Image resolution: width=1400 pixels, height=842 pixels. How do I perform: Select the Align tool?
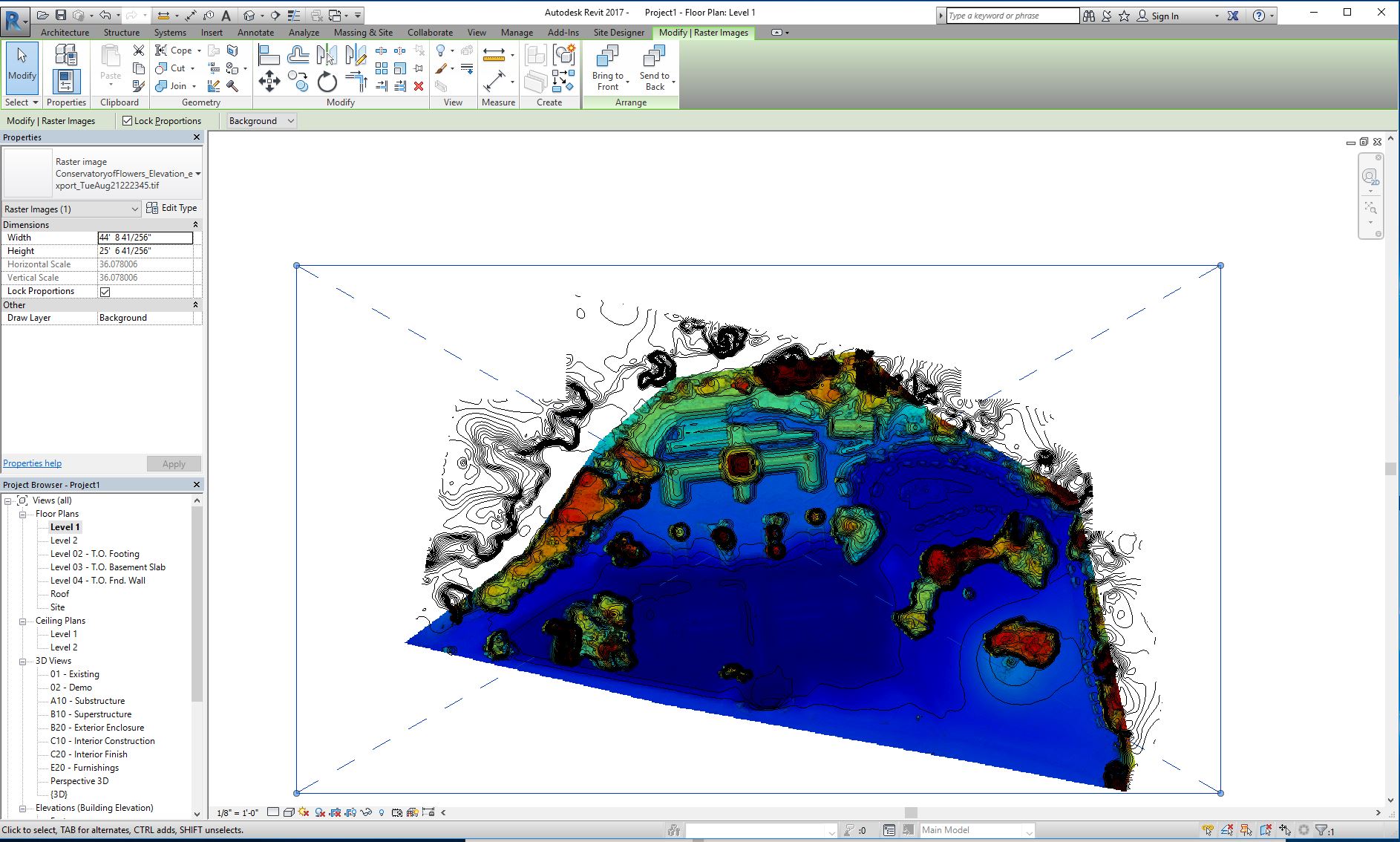(x=269, y=54)
